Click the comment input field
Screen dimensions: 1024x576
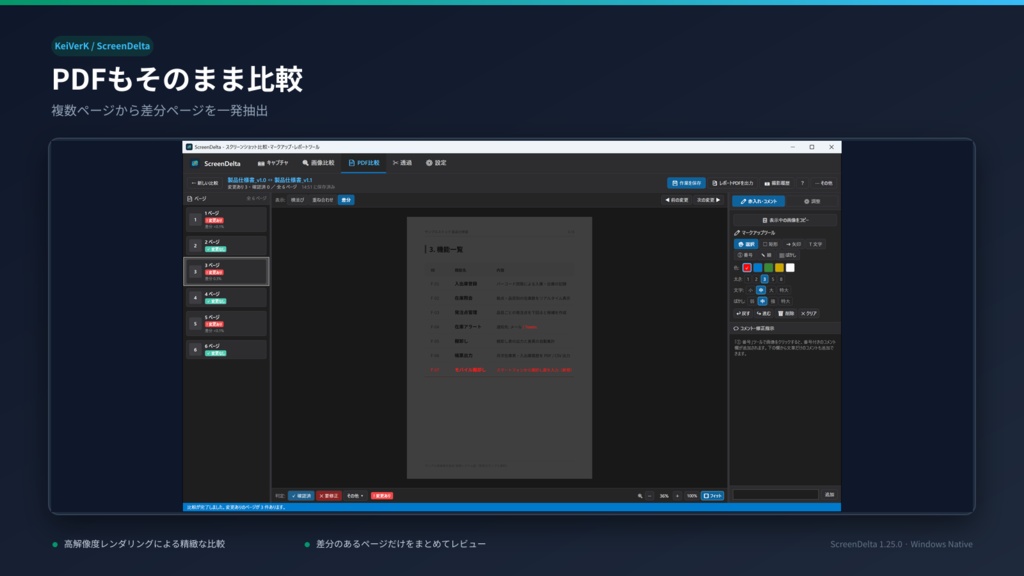775,494
